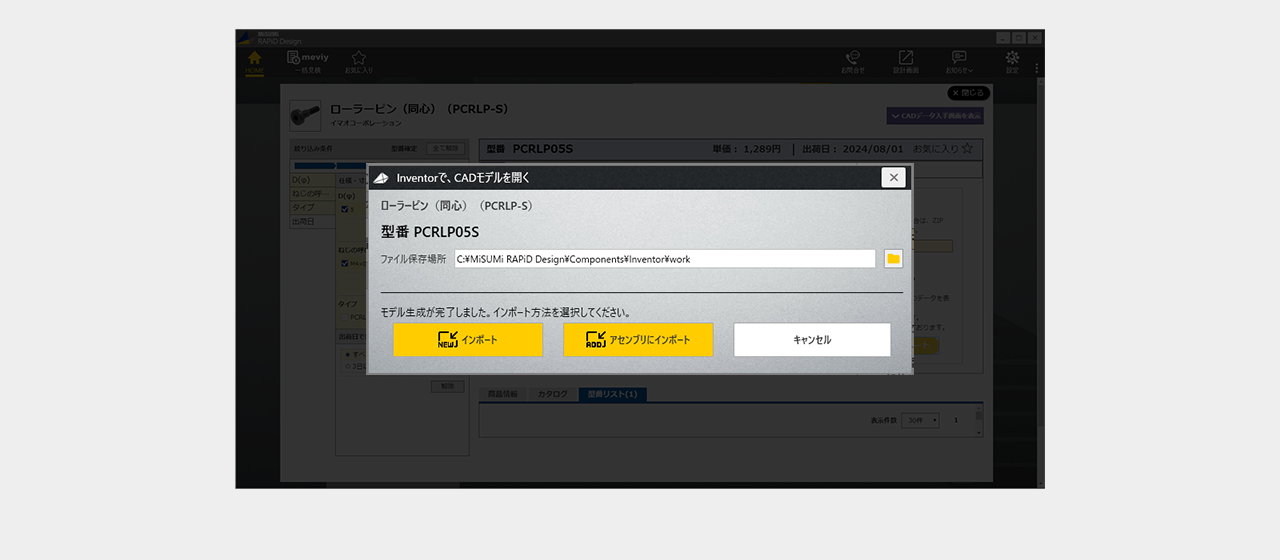
Task: Switch to the 商品情報 tab
Action: tap(503, 395)
